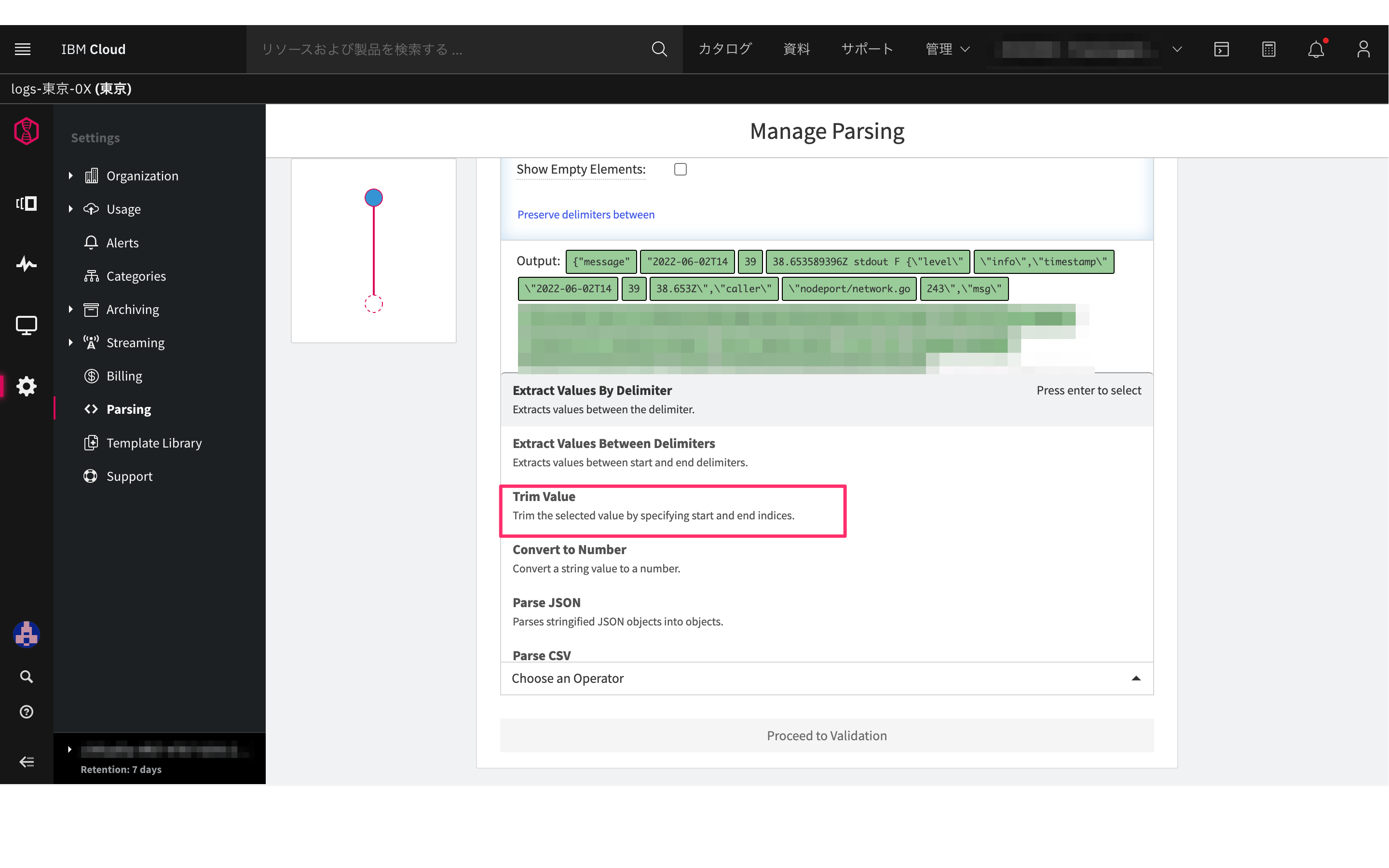Click Proceed to Validation button
This screenshot has height=868, width=1389.
(827, 735)
